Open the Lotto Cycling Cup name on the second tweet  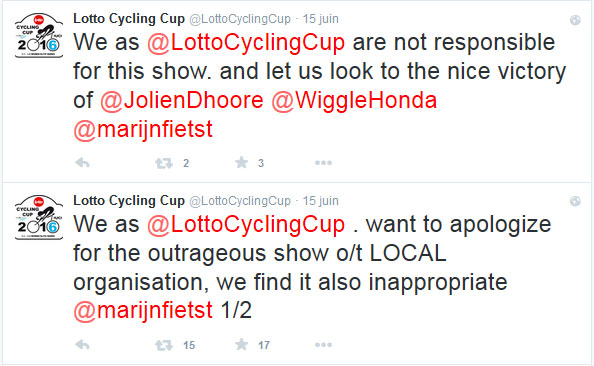pyautogui.click(x=129, y=200)
